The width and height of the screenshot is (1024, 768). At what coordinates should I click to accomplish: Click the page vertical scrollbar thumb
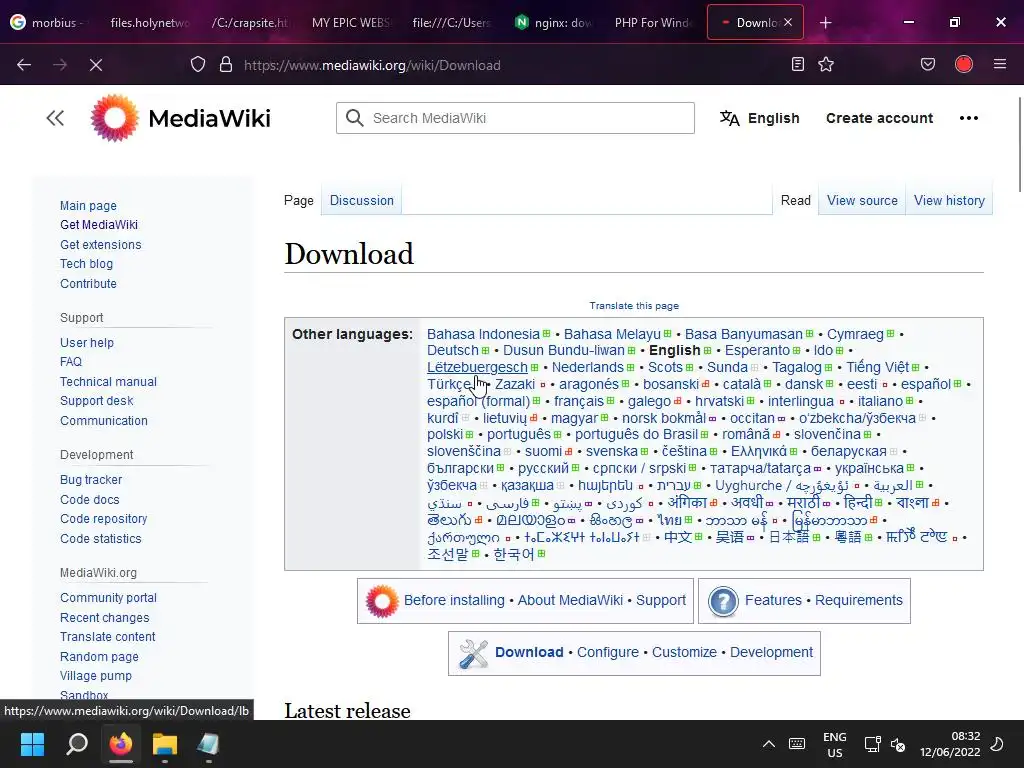pos(1020,144)
